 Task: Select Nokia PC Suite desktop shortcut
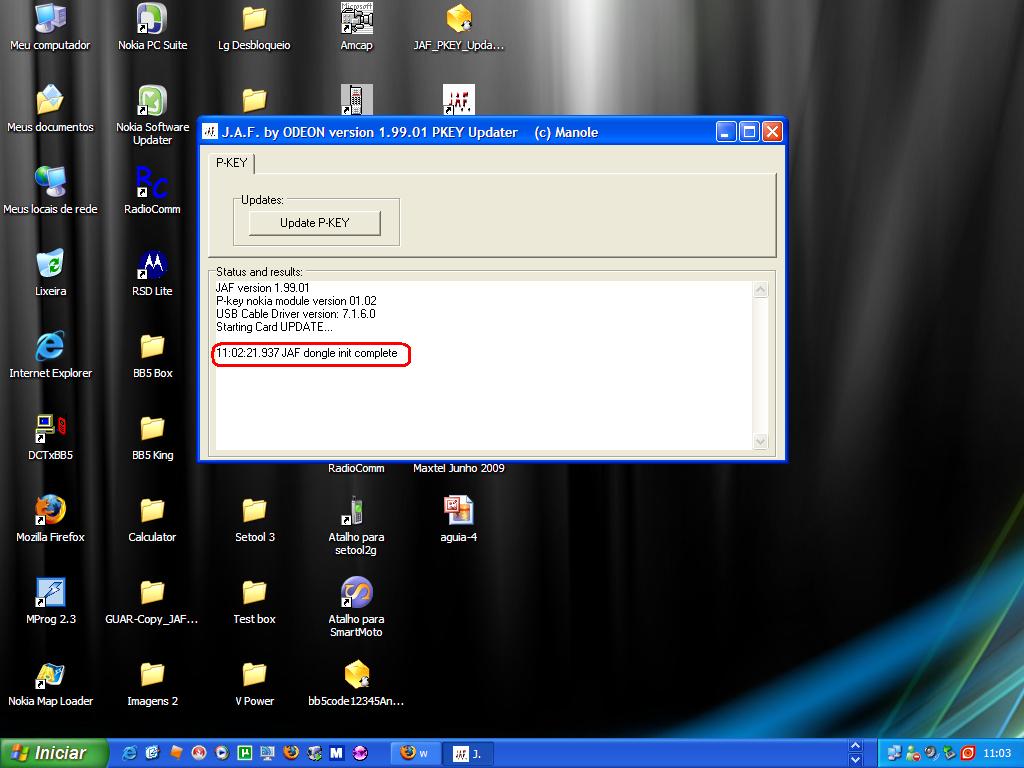[x=152, y=28]
